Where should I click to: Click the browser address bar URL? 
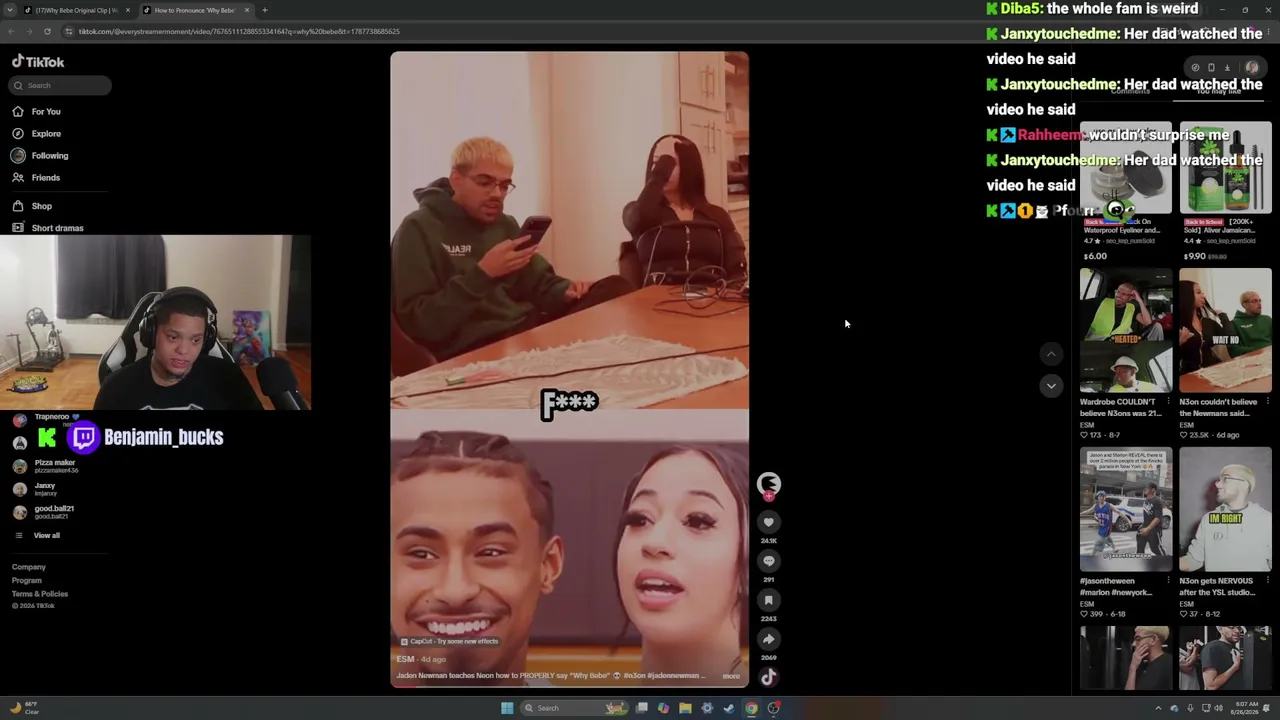click(x=240, y=31)
